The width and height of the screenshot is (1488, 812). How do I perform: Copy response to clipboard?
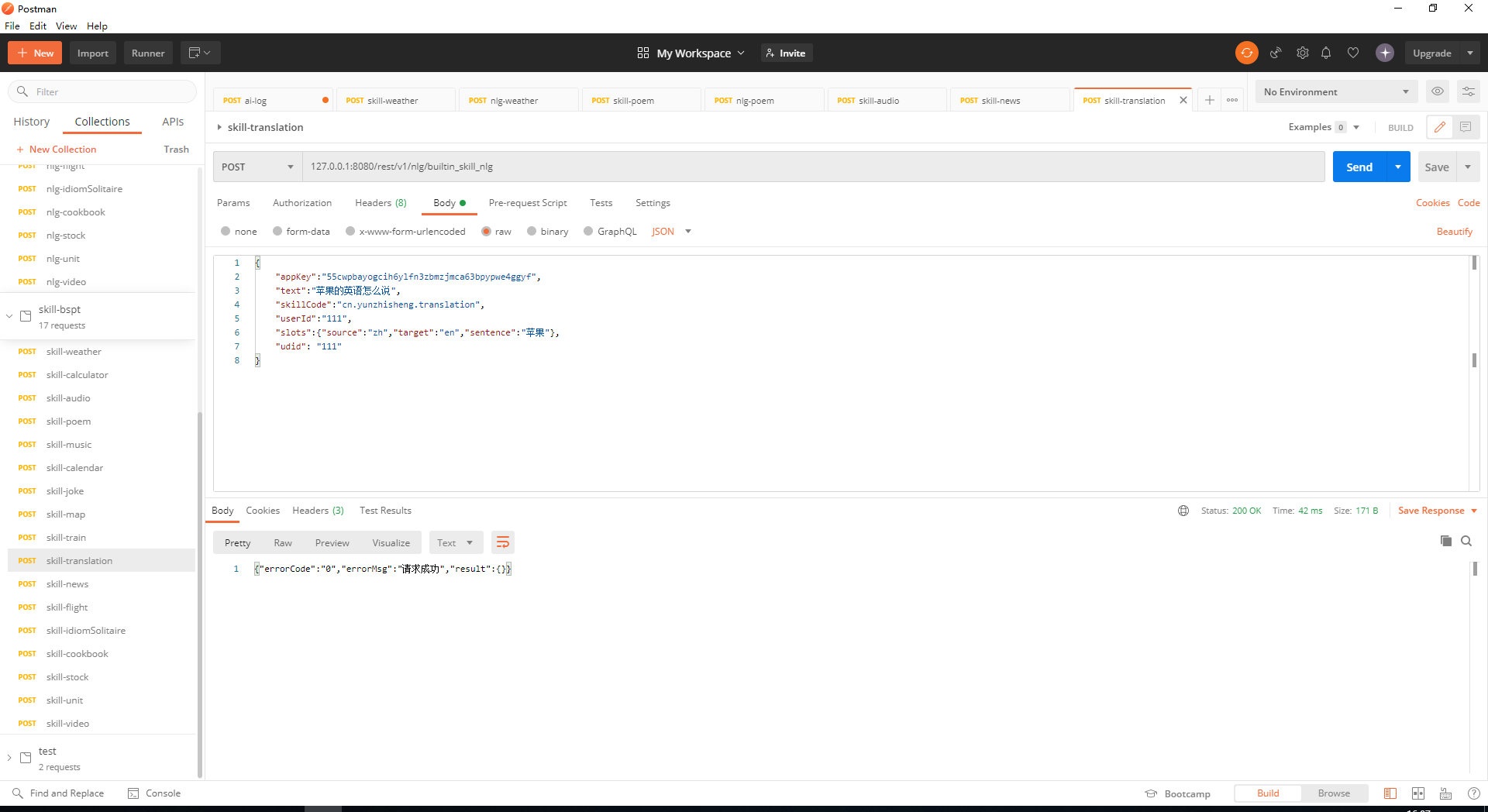point(1445,541)
